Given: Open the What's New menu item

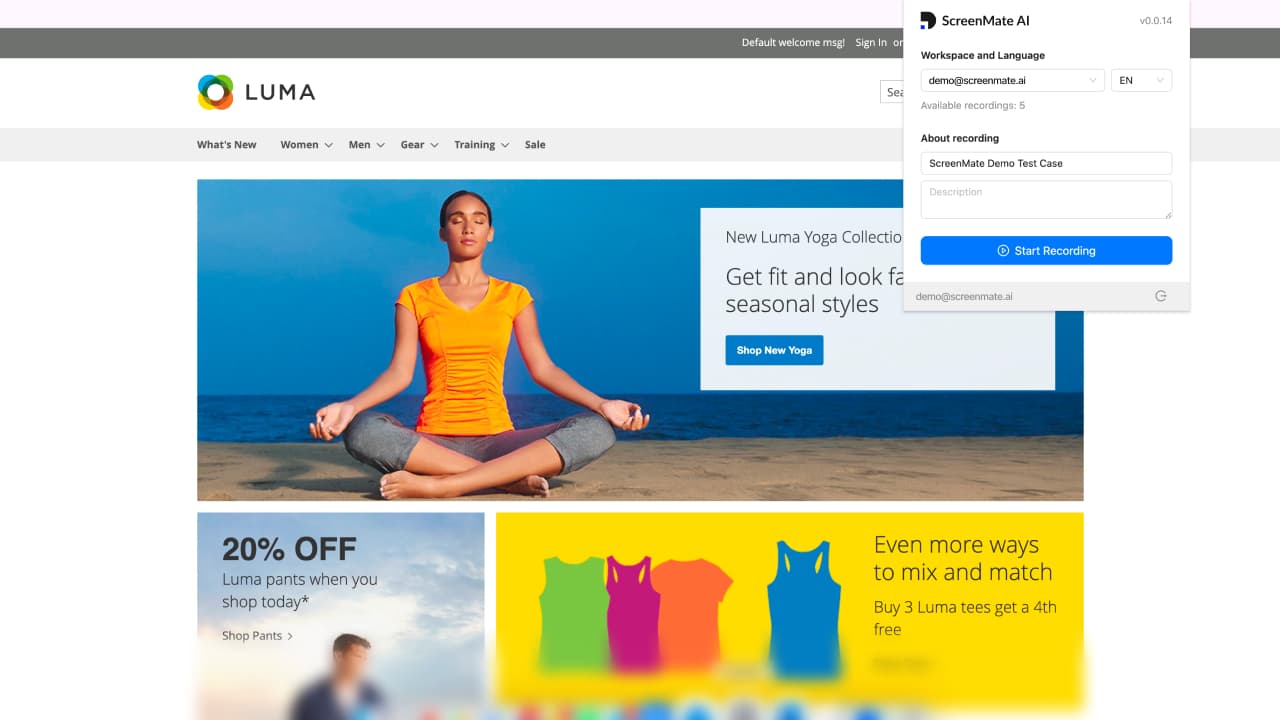Looking at the screenshot, I should coord(226,145).
